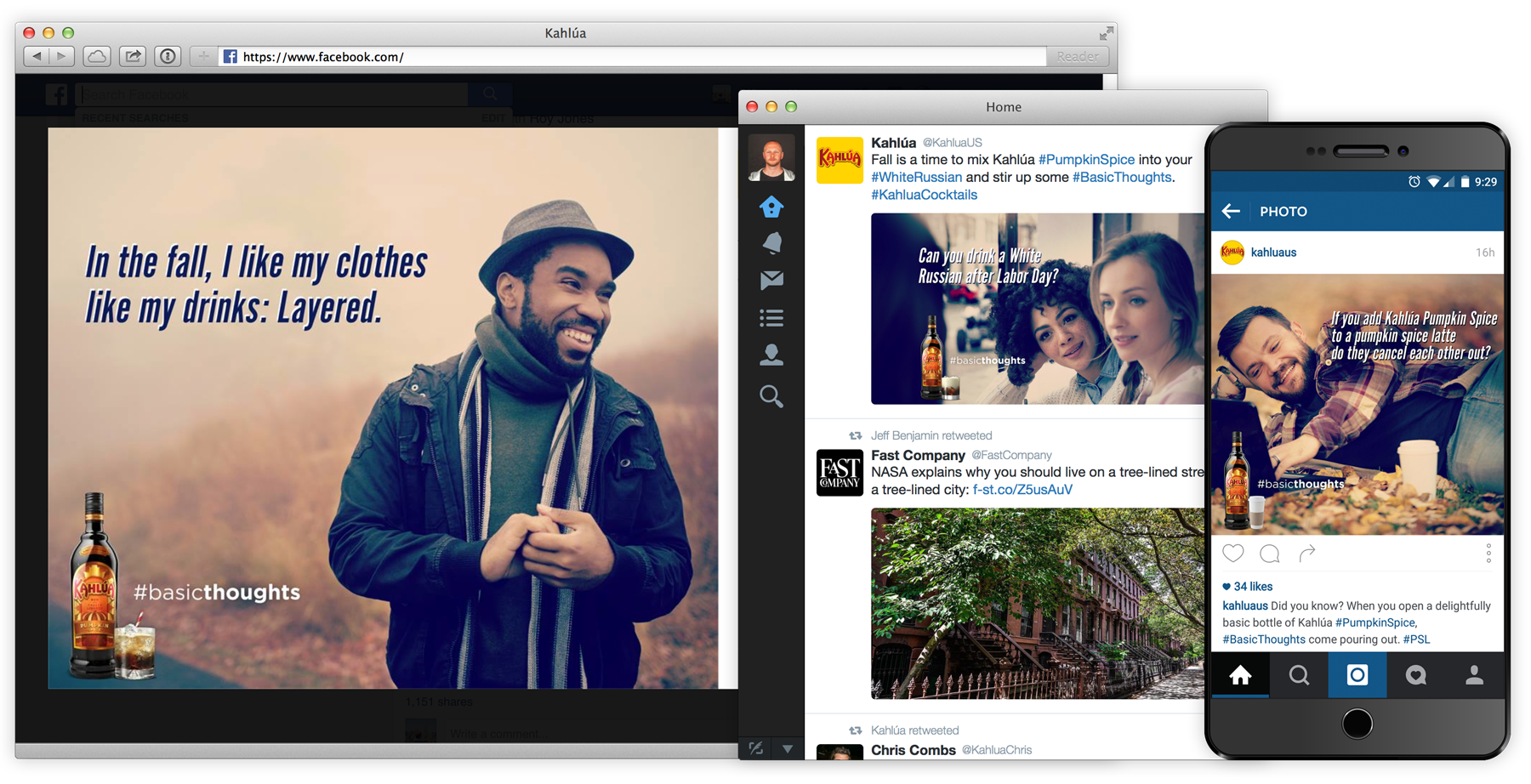Open the White Russian tweet image
1531x784 pixels.
(x=1038, y=309)
